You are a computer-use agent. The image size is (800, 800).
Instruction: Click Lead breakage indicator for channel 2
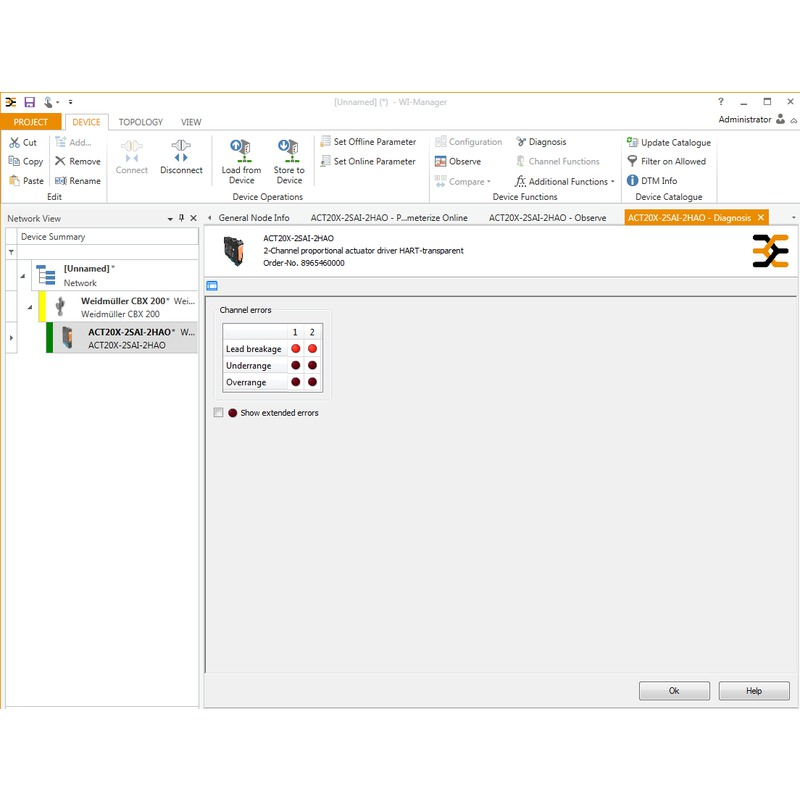(312, 348)
